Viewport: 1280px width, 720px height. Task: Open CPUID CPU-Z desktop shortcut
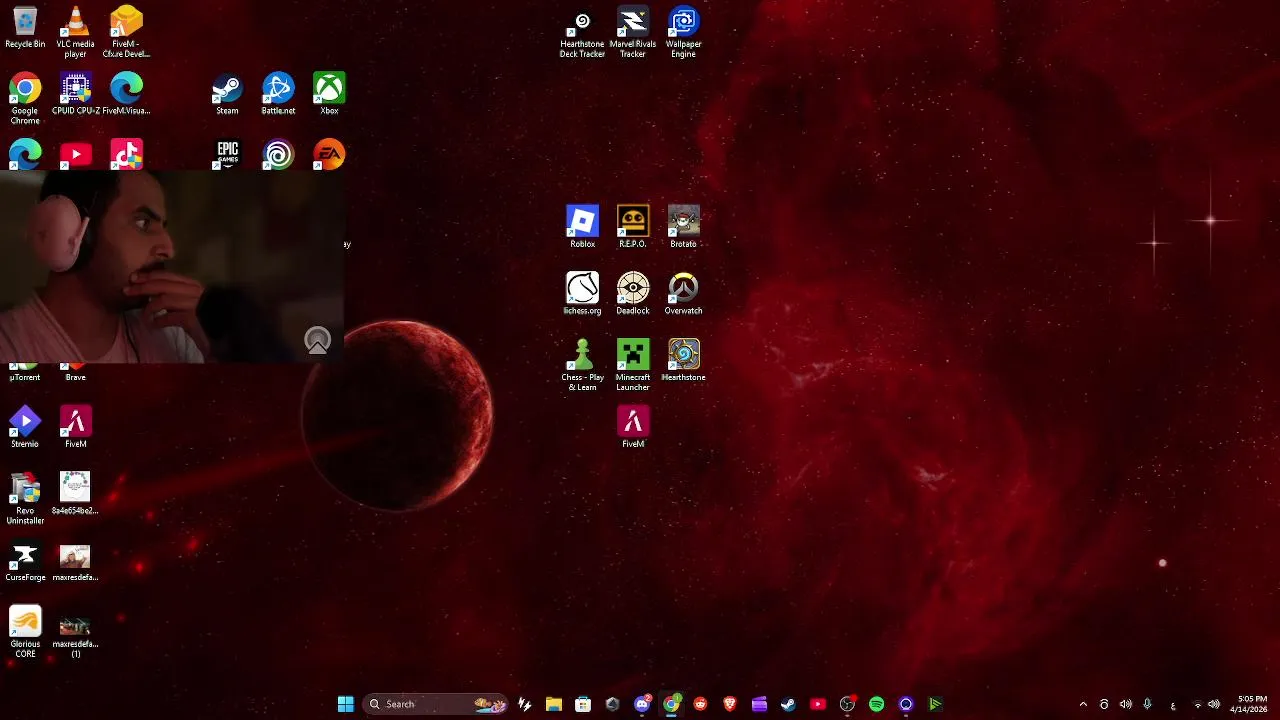coord(75,93)
